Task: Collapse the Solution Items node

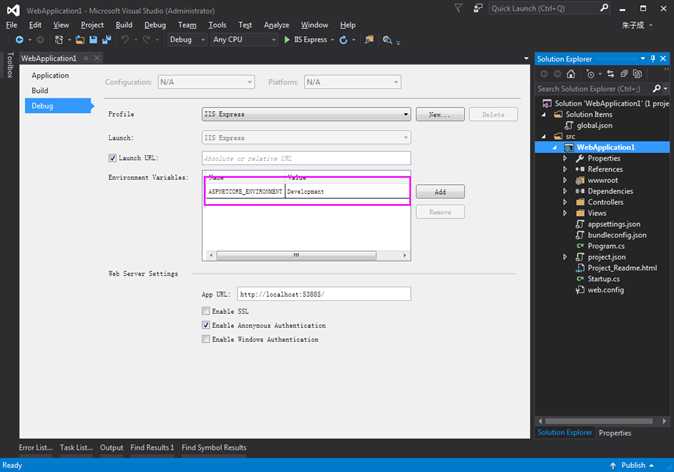Action: [544, 114]
